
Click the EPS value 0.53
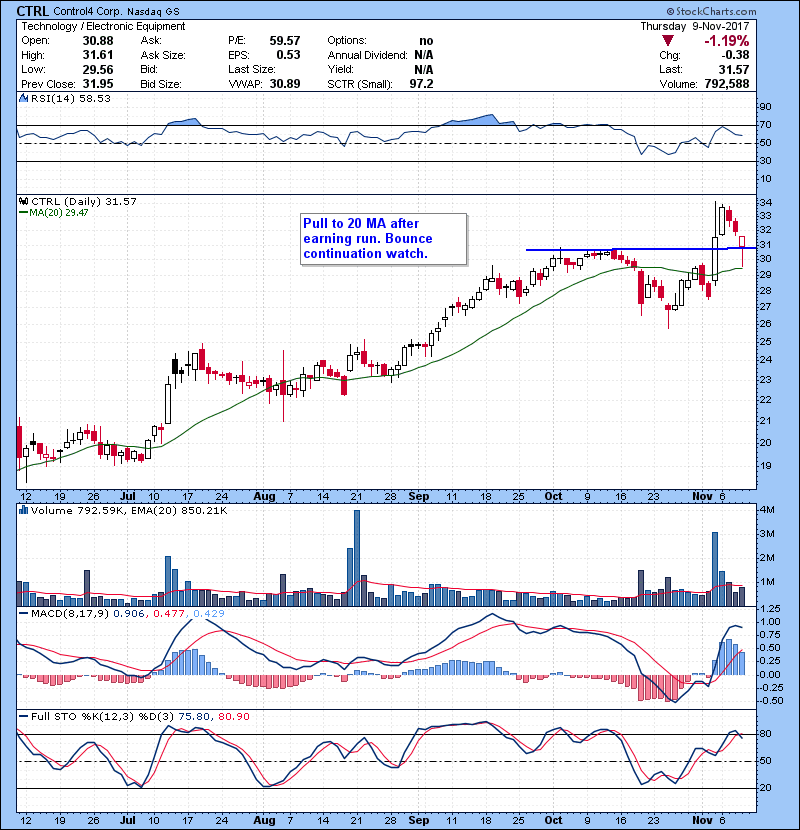(289, 55)
